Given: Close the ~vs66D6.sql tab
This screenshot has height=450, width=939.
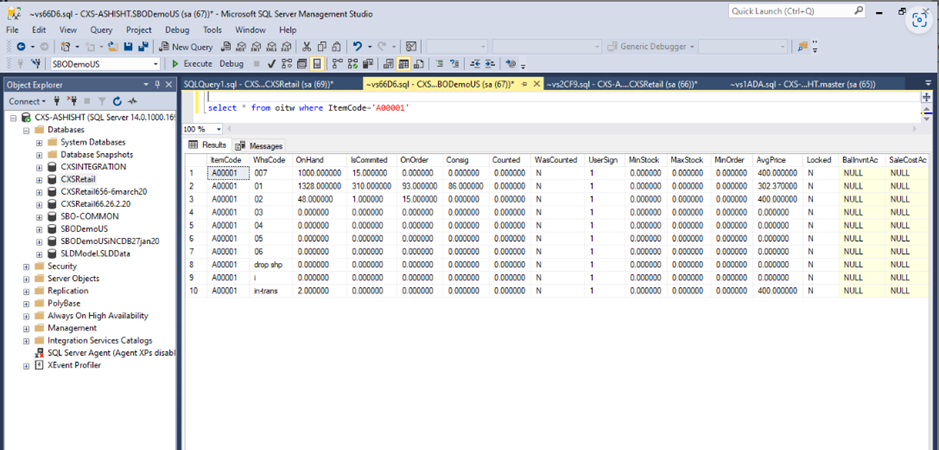Looking at the screenshot, I should (536, 84).
